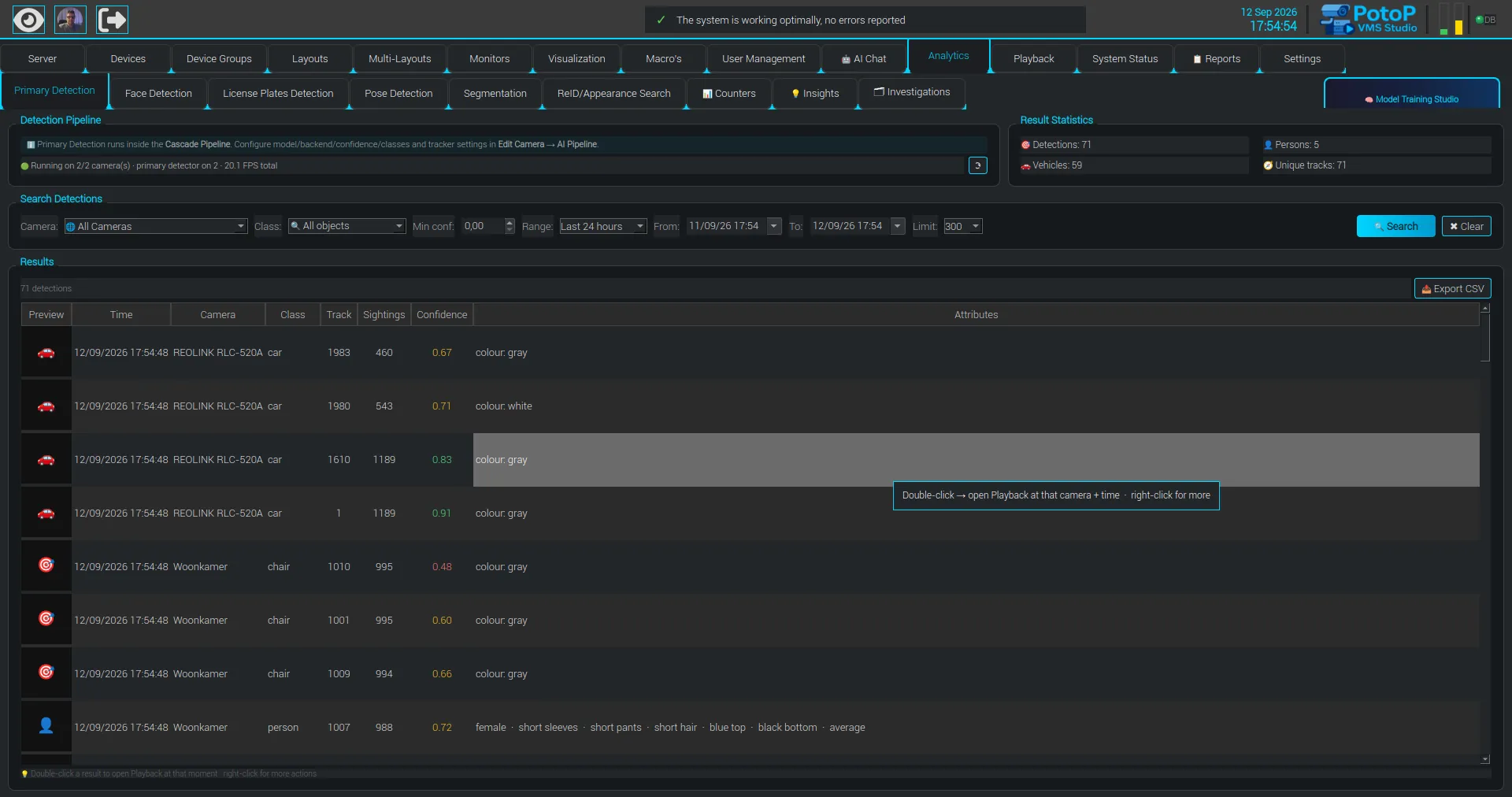This screenshot has width=1512, height=797.
Task: Open the Investigations tab
Action: (912, 93)
